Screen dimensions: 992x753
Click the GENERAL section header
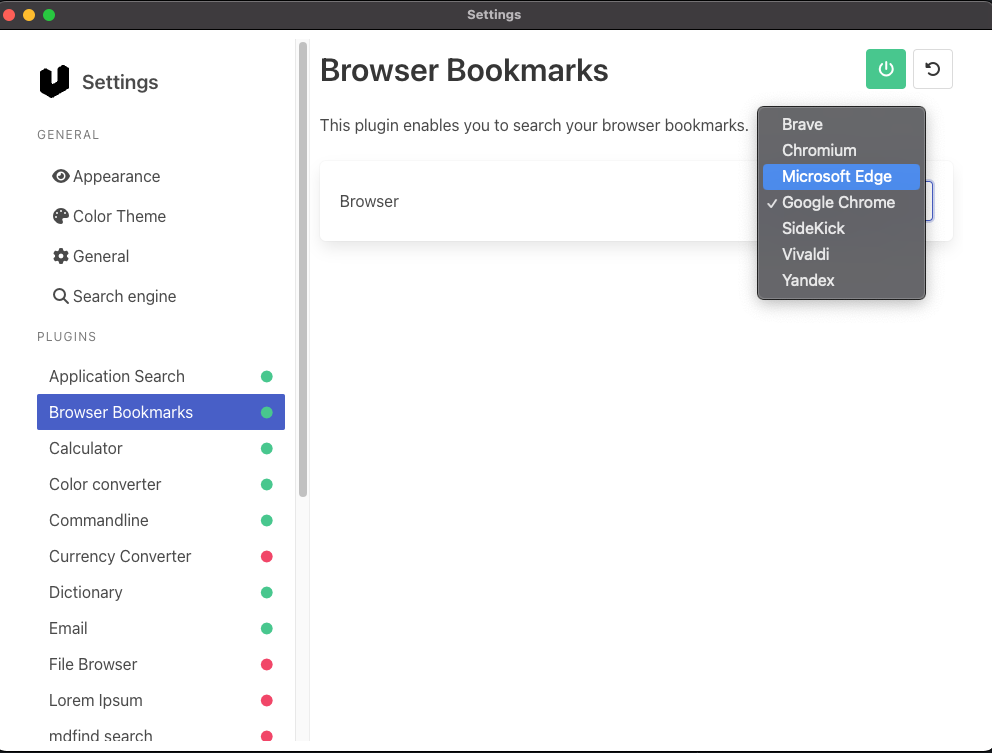point(68,135)
